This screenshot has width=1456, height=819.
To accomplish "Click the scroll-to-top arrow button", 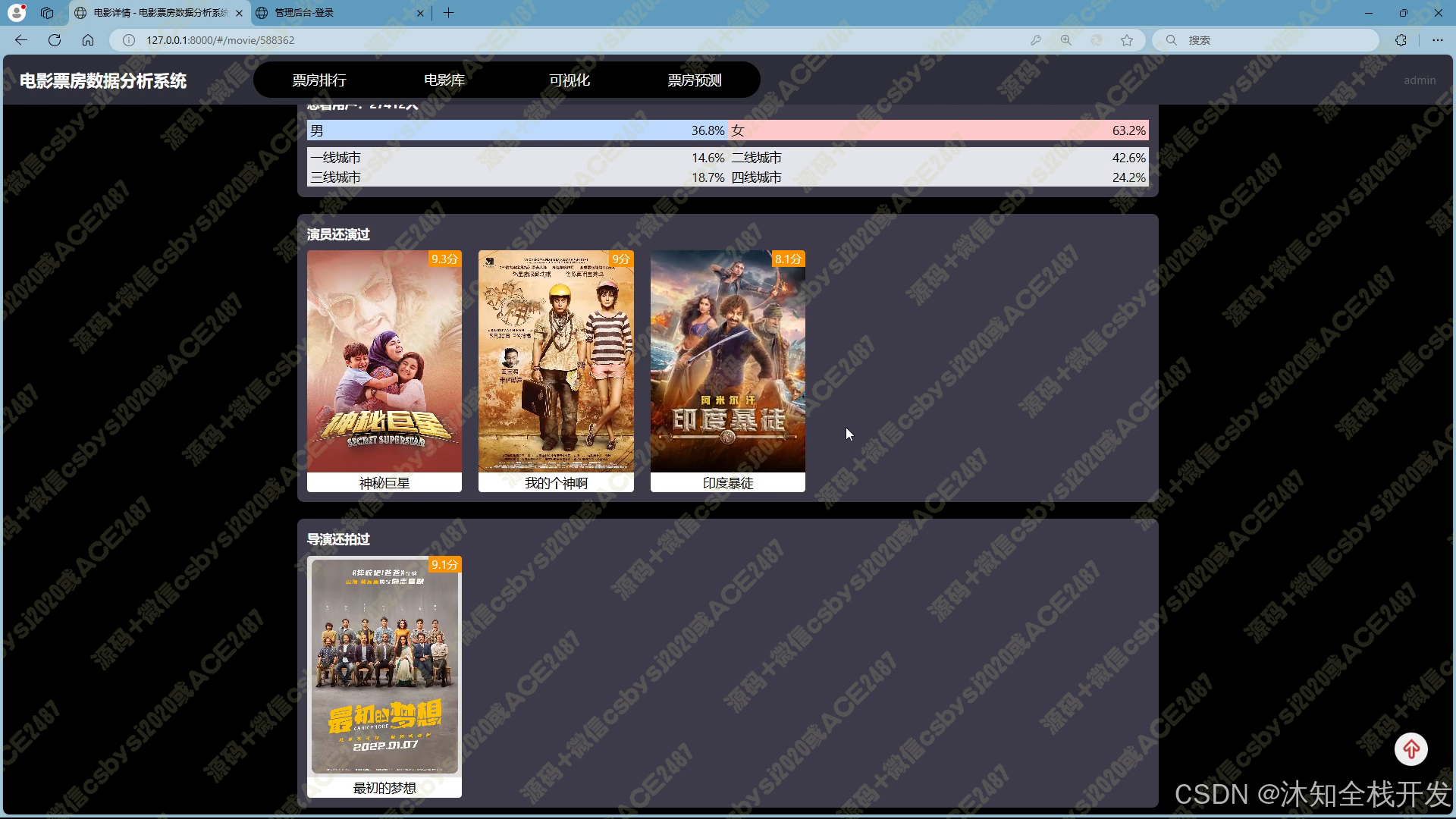I will click(x=1410, y=749).
